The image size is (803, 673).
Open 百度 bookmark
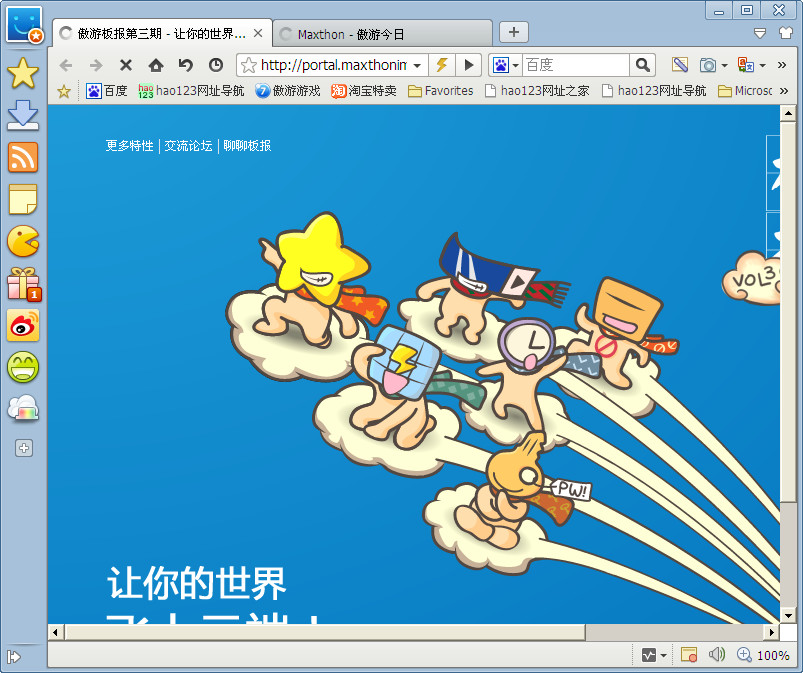[x=107, y=91]
